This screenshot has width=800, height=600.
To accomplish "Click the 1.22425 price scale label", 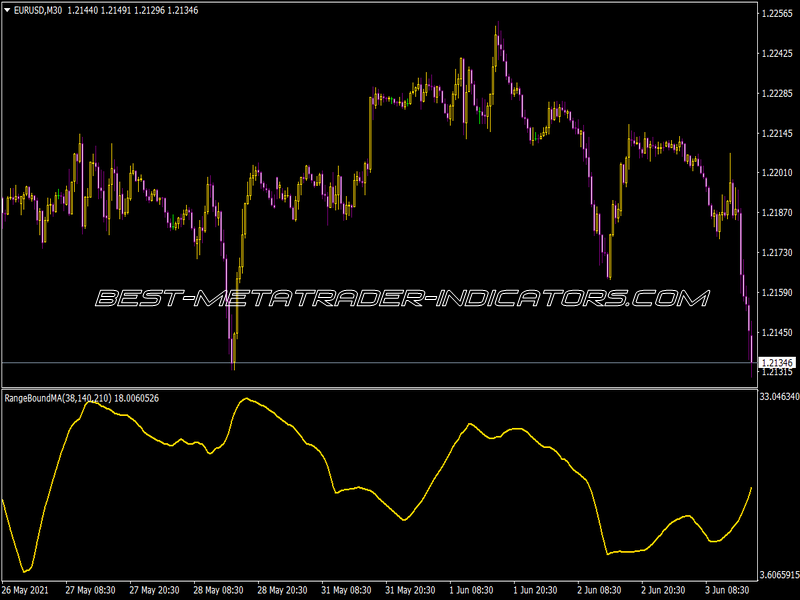I will pyautogui.click(x=777, y=54).
